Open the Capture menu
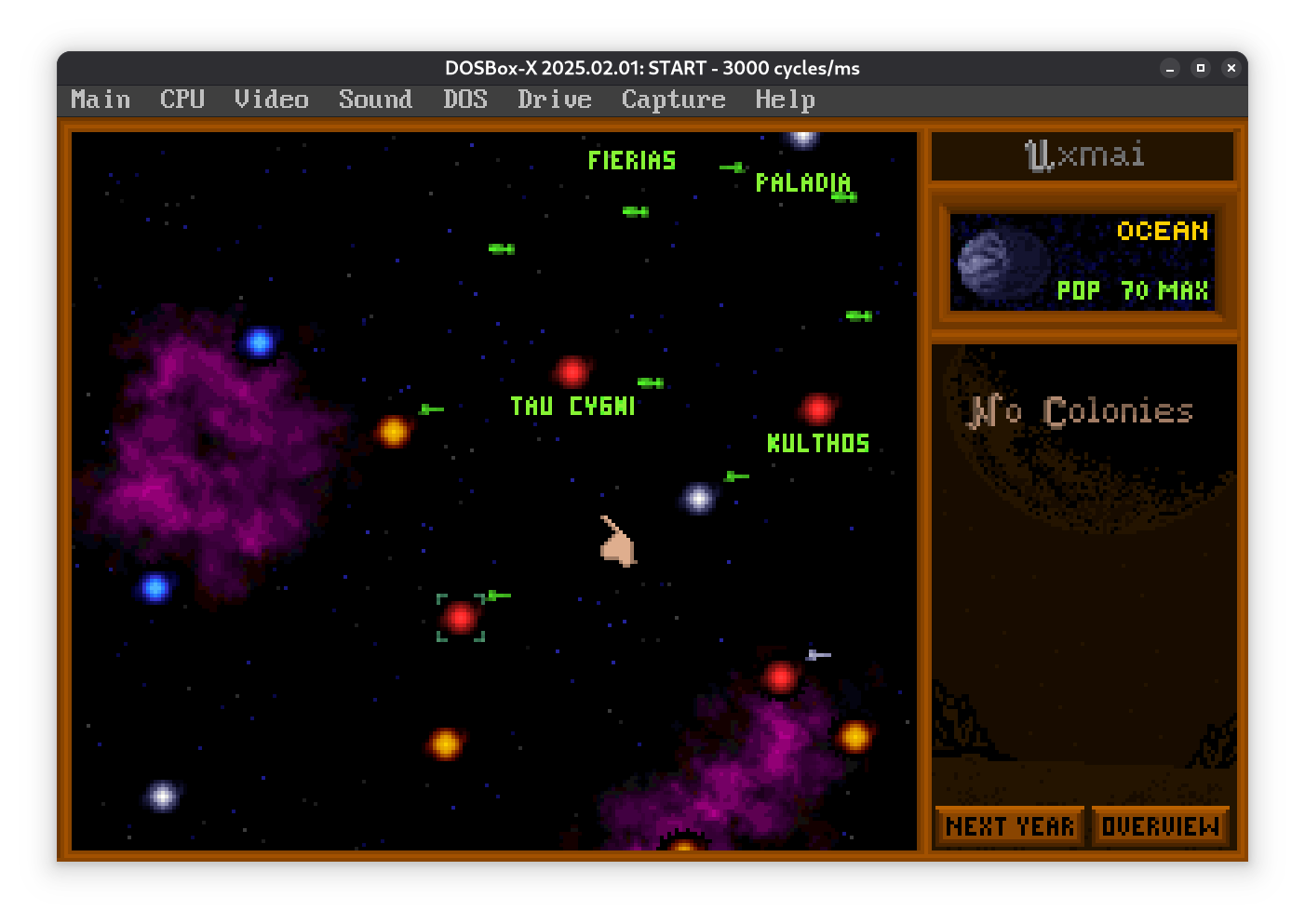 coord(673,100)
